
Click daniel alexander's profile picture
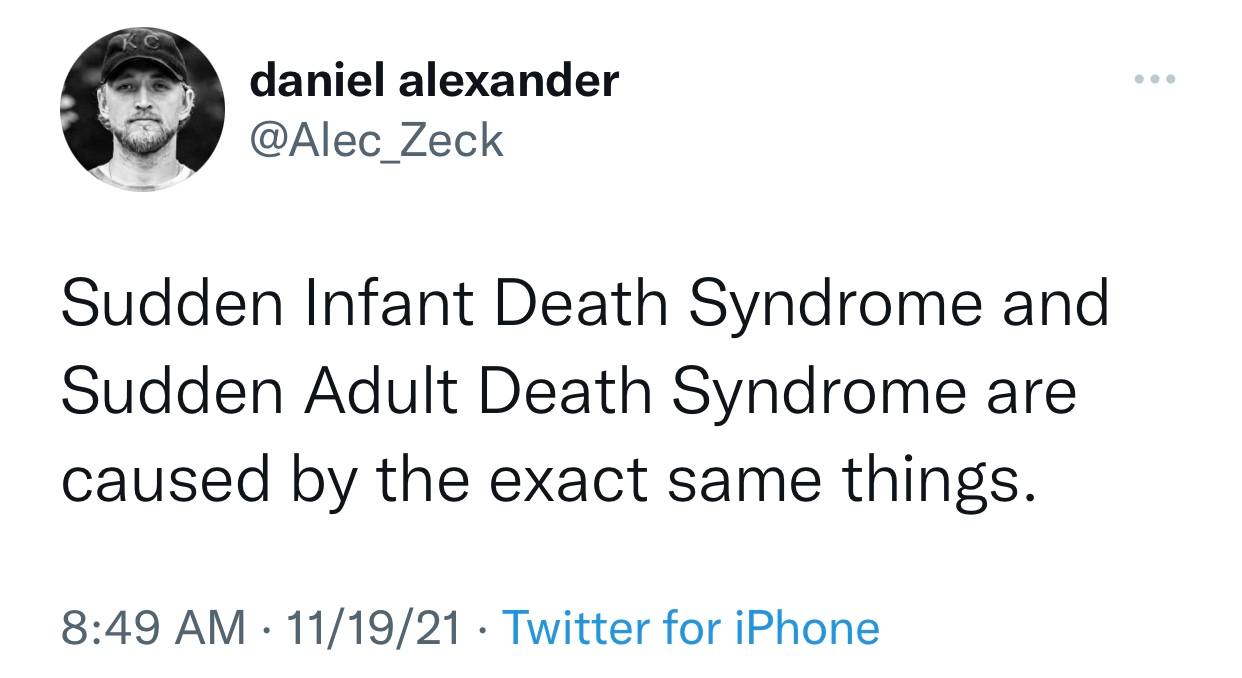pos(143,110)
